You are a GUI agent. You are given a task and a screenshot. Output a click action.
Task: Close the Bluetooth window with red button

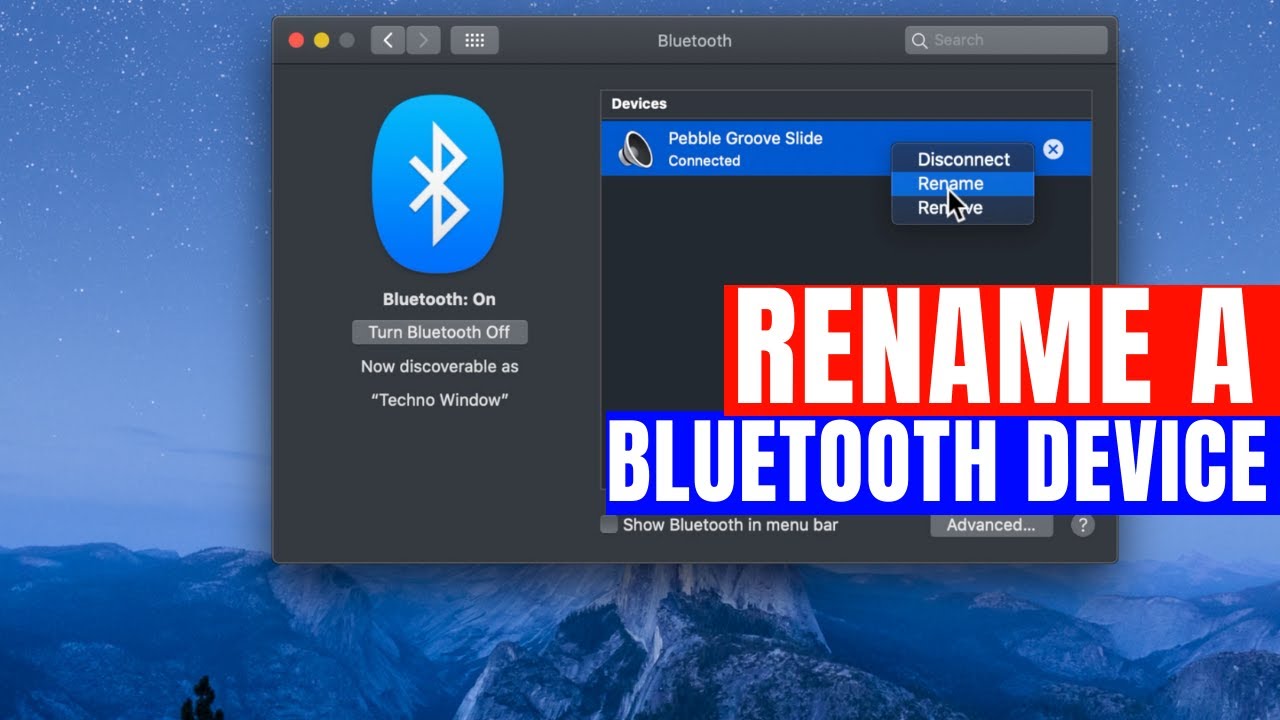(296, 40)
